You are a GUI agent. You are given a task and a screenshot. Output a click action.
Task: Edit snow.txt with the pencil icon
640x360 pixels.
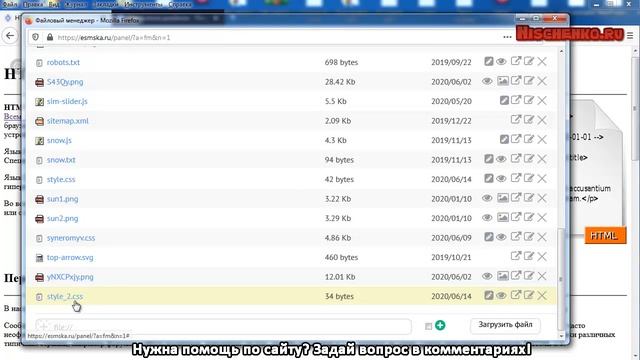click(489, 159)
